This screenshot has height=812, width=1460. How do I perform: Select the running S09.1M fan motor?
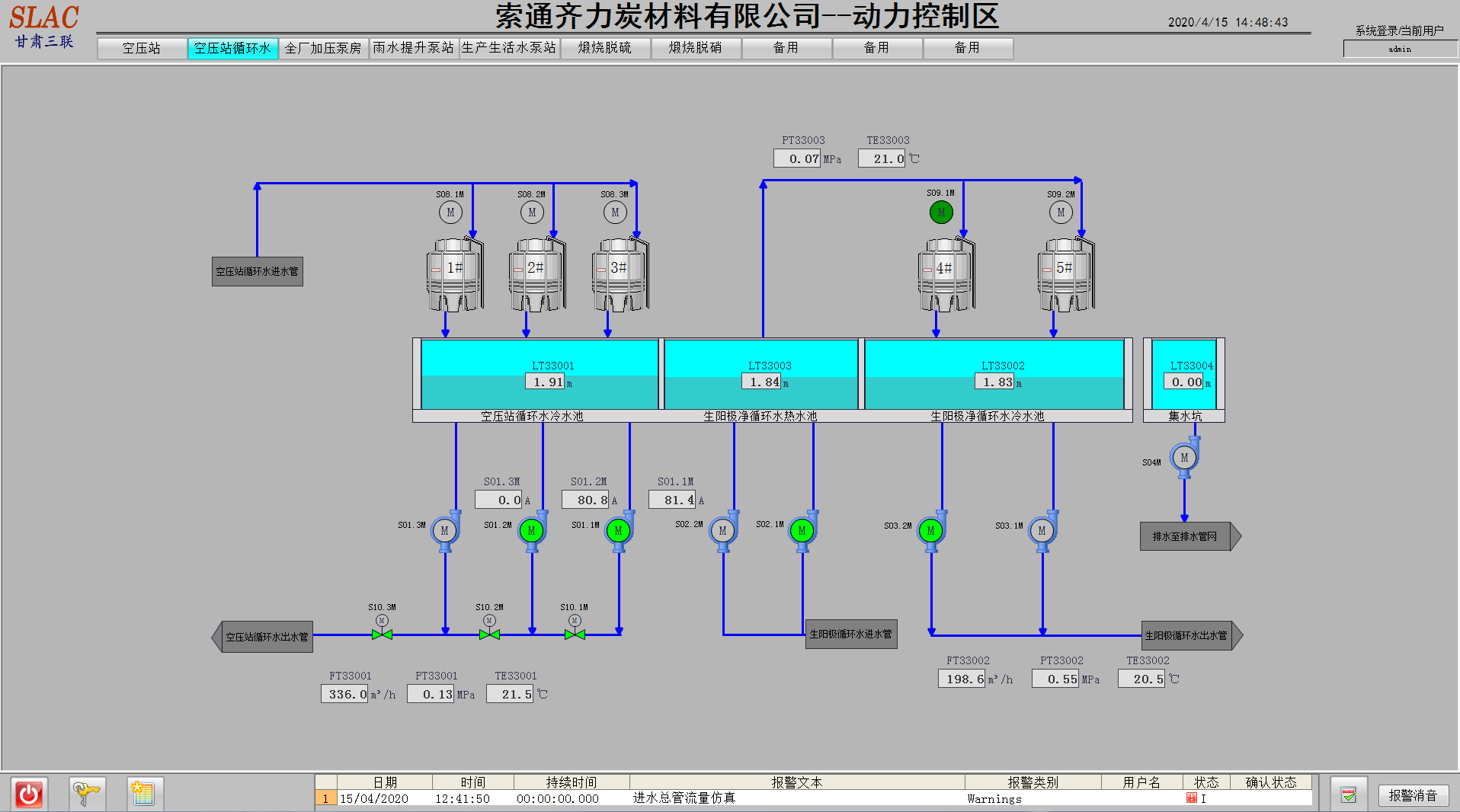[x=941, y=213]
